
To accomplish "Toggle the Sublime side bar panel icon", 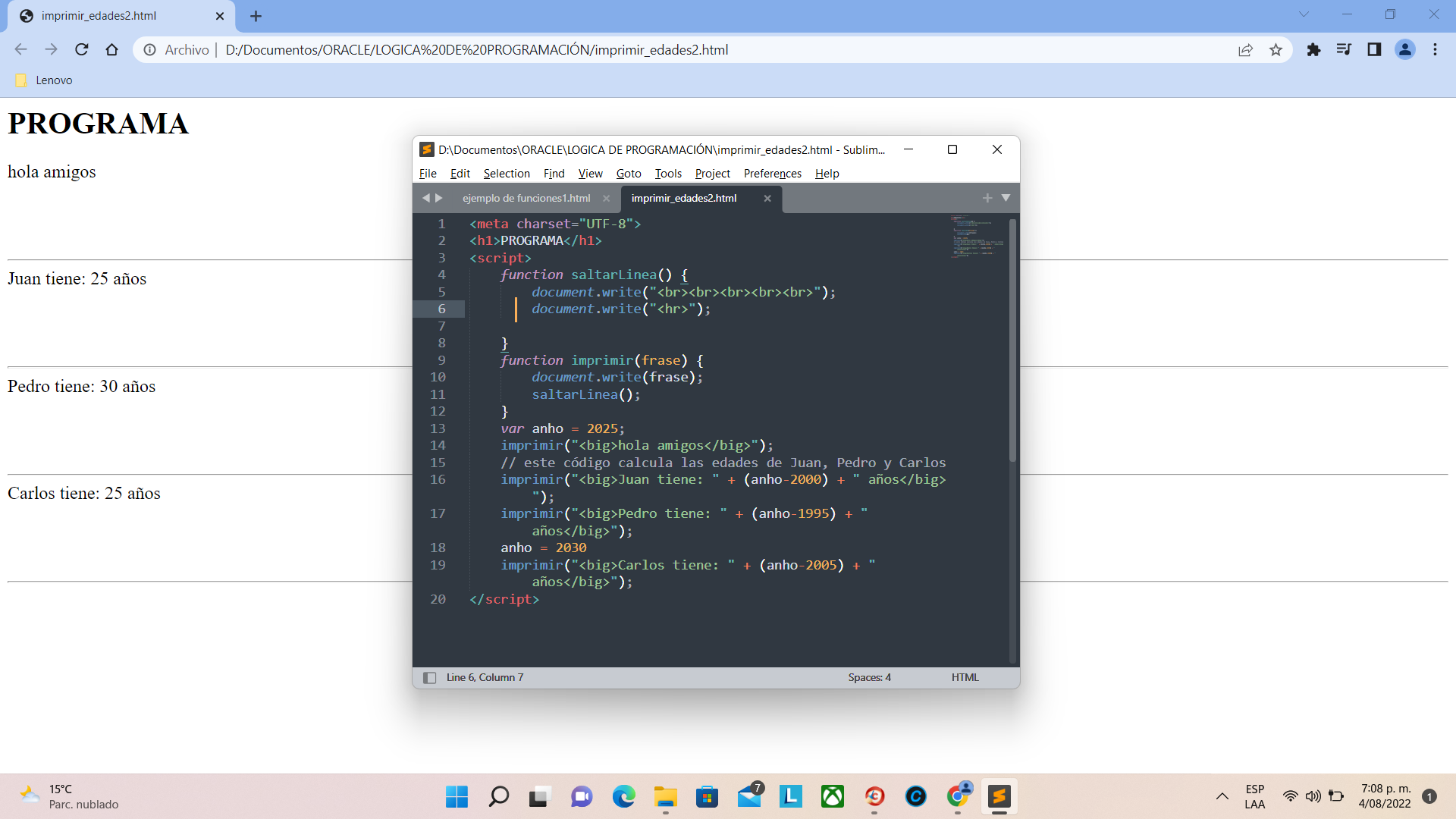I will (x=429, y=678).
